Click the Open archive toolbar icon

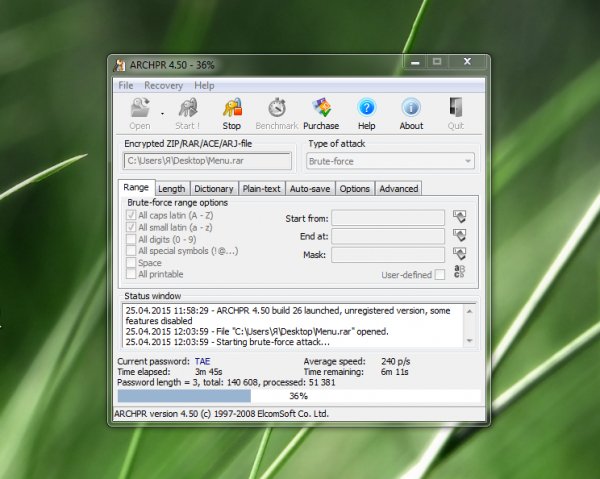click(x=140, y=114)
